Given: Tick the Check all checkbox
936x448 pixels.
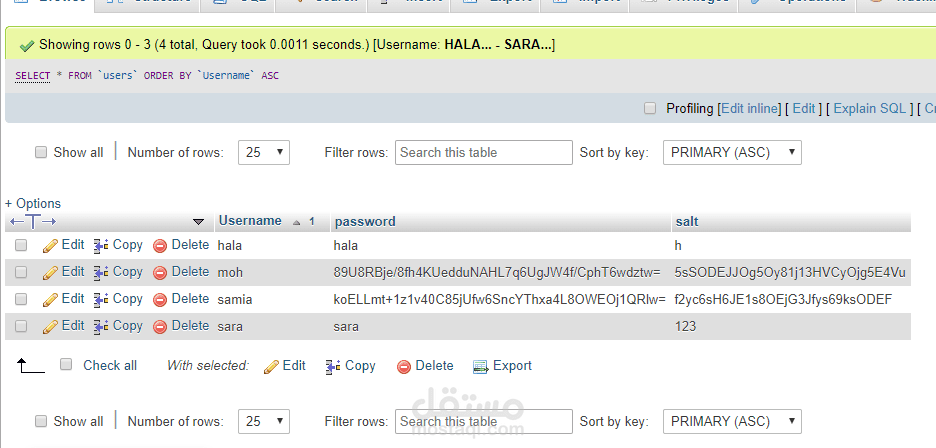Looking at the screenshot, I should click(66, 365).
